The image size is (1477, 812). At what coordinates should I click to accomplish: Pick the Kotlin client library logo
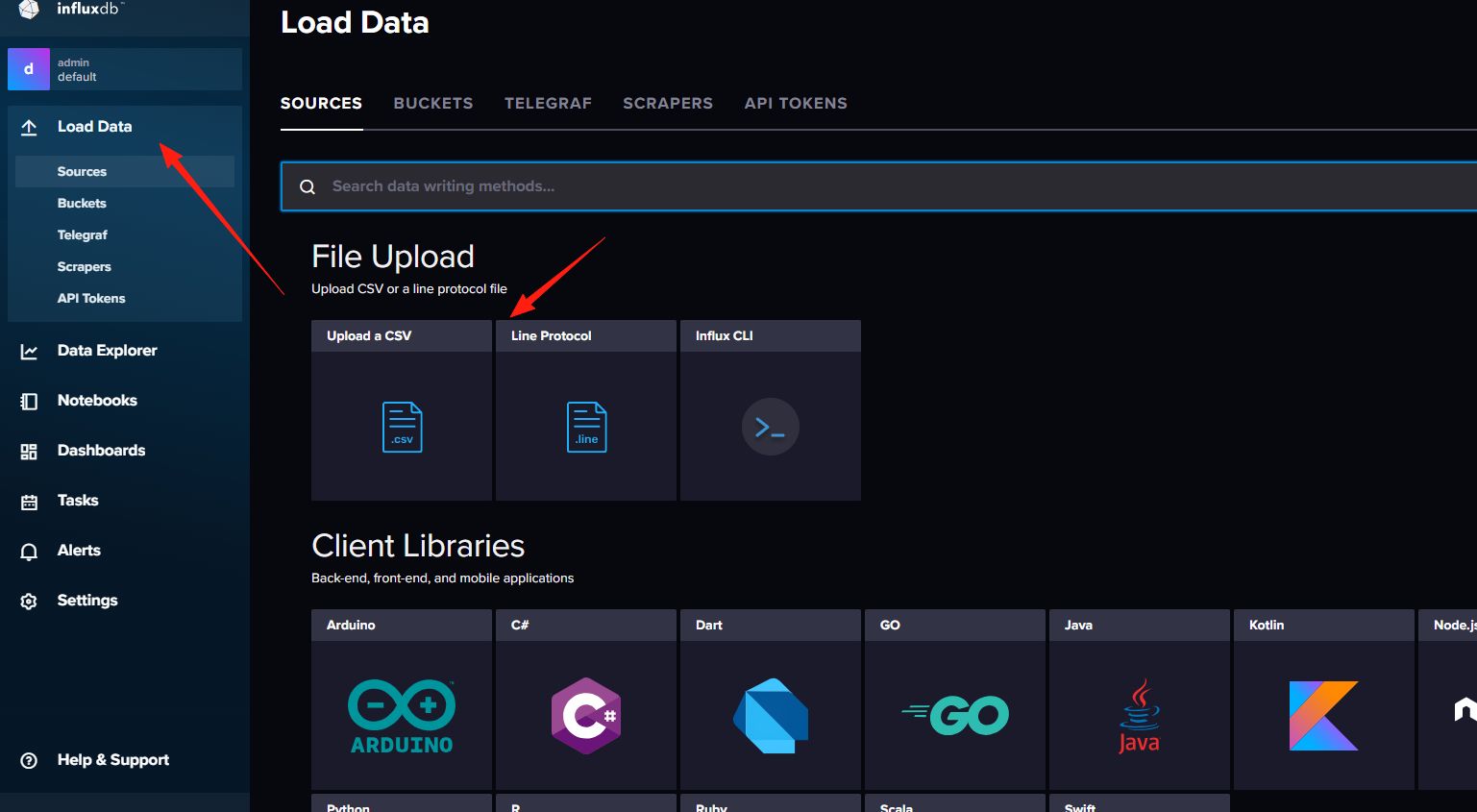[x=1324, y=716]
